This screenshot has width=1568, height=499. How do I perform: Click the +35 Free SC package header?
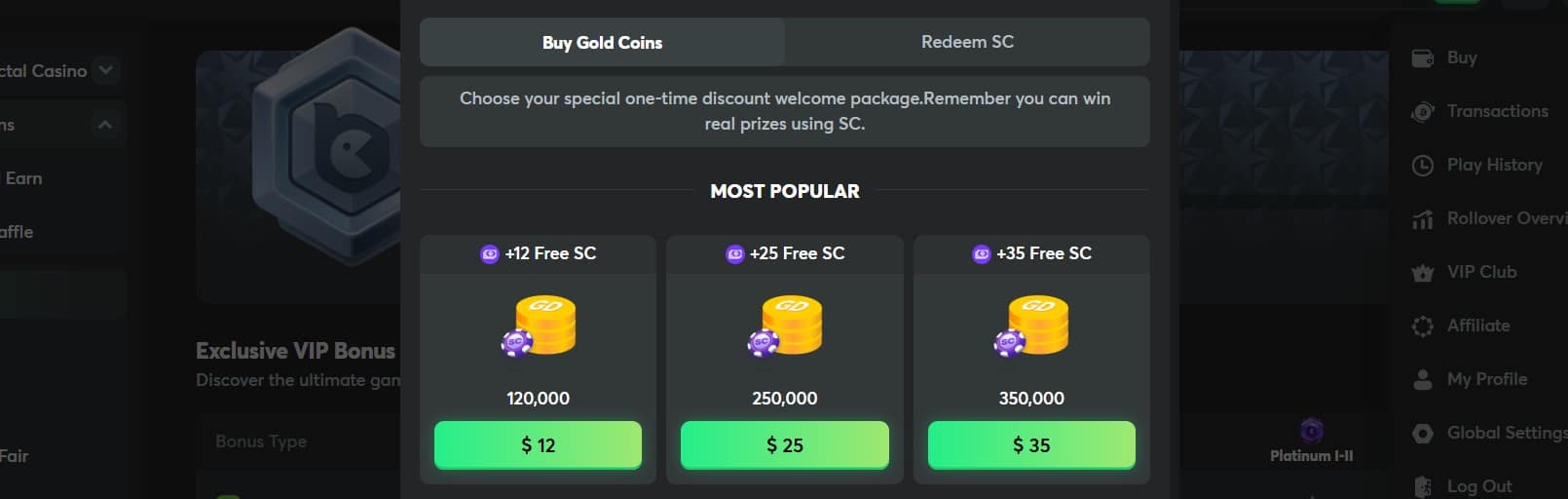(x=1031, y=253)
